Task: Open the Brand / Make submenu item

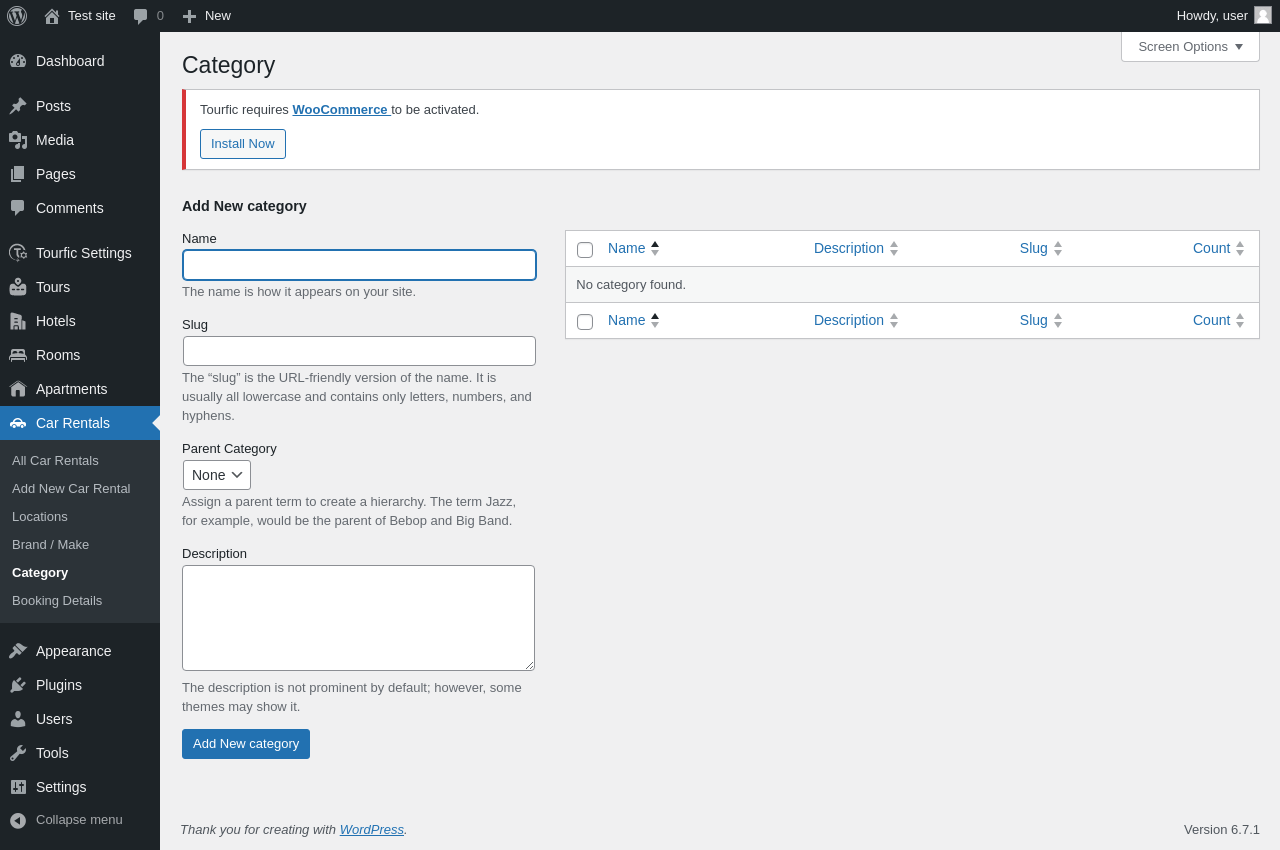Action: pos(50,545)
